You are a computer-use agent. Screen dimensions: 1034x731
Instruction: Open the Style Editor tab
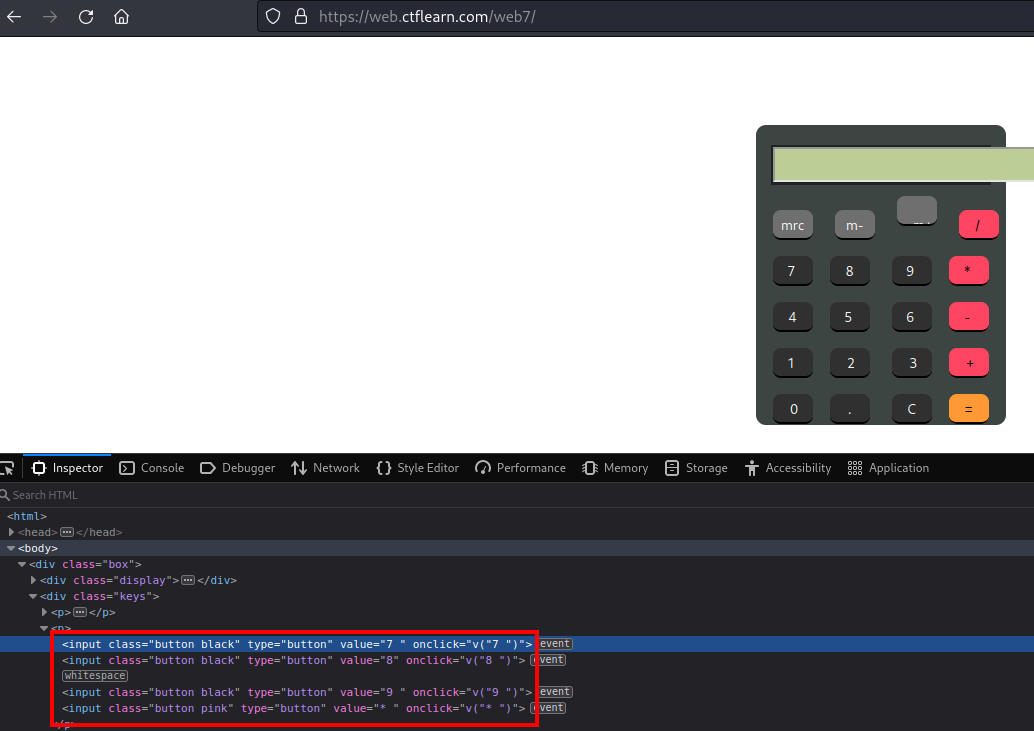[417, 468]
